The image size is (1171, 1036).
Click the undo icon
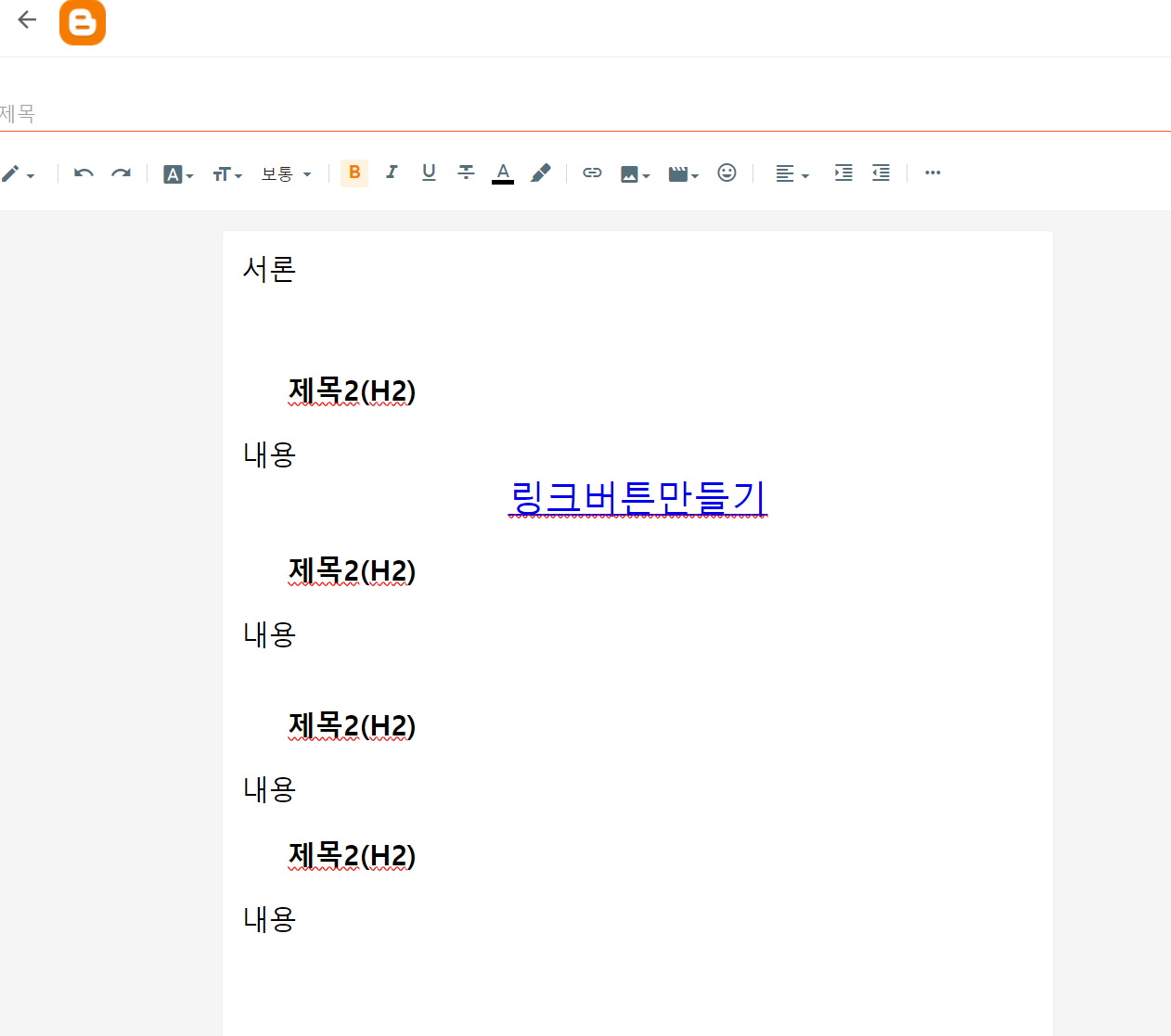(x=83, y=173)
